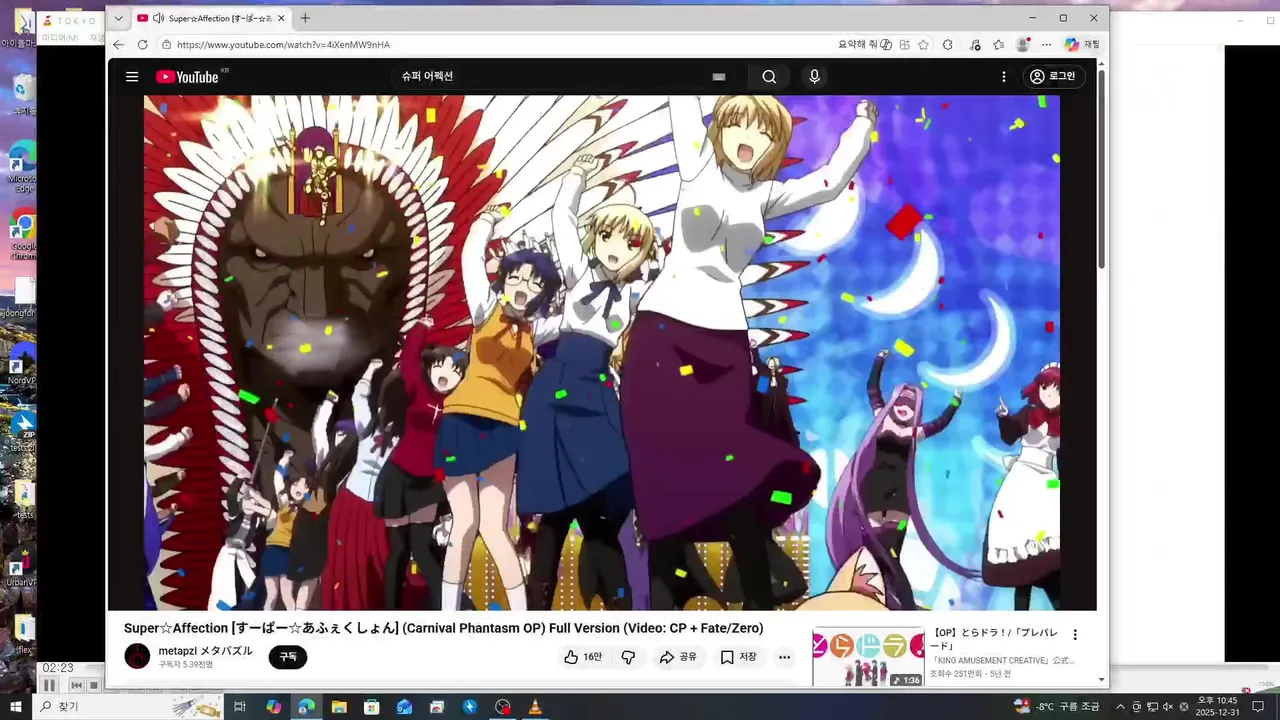The height and width of the screenshot is (720, 1280).
Task: Pause the background media player
Action: point(48,685)
